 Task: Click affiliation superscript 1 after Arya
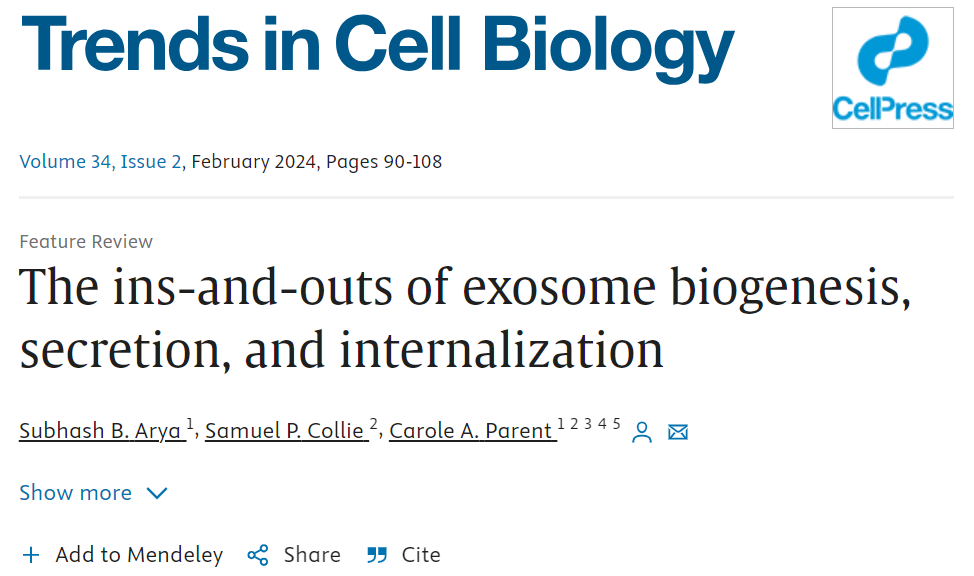coord(190,424)
